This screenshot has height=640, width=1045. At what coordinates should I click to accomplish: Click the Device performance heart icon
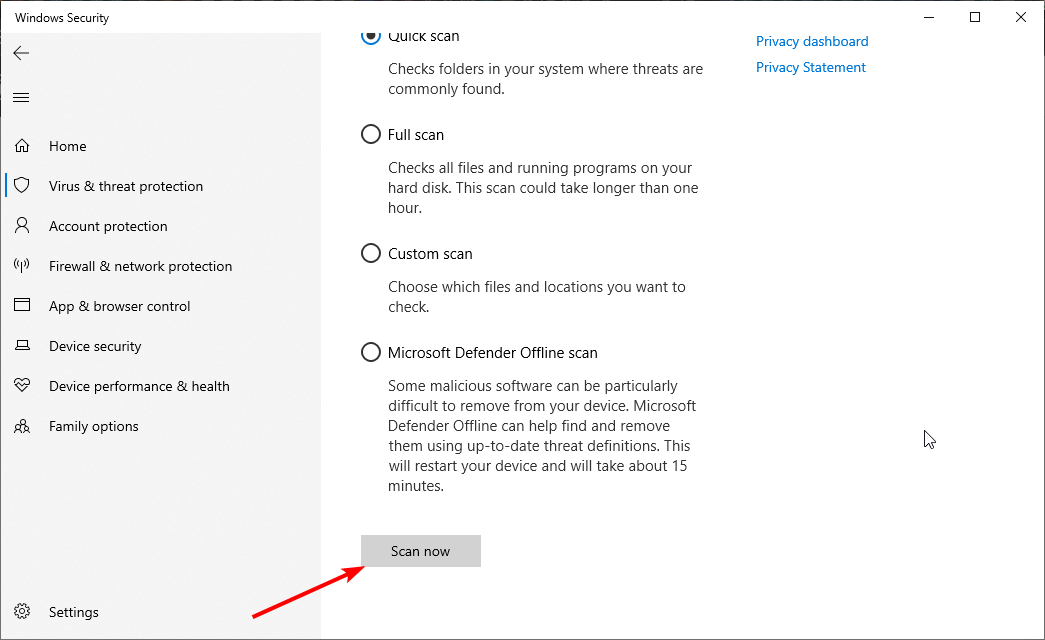(22, 385)
